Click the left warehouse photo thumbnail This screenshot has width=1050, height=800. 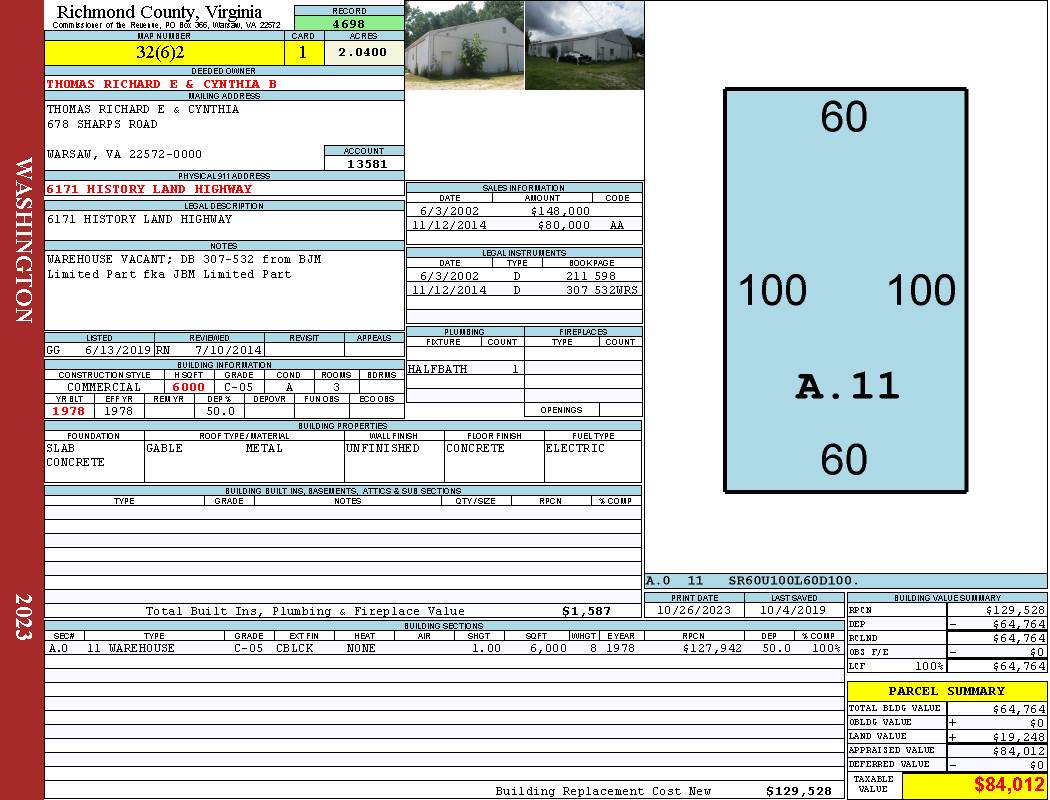pos(464,45)
